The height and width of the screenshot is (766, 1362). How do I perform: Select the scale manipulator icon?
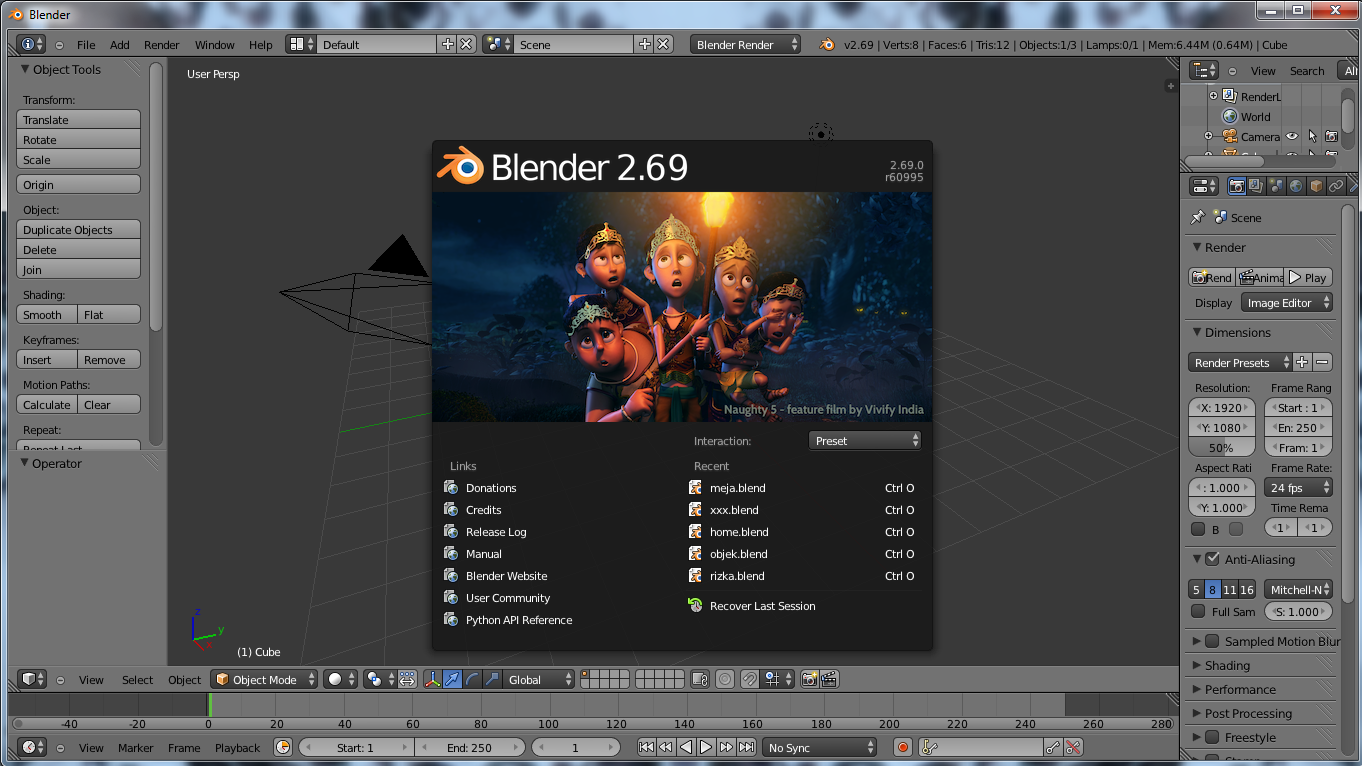coord(491,679)
